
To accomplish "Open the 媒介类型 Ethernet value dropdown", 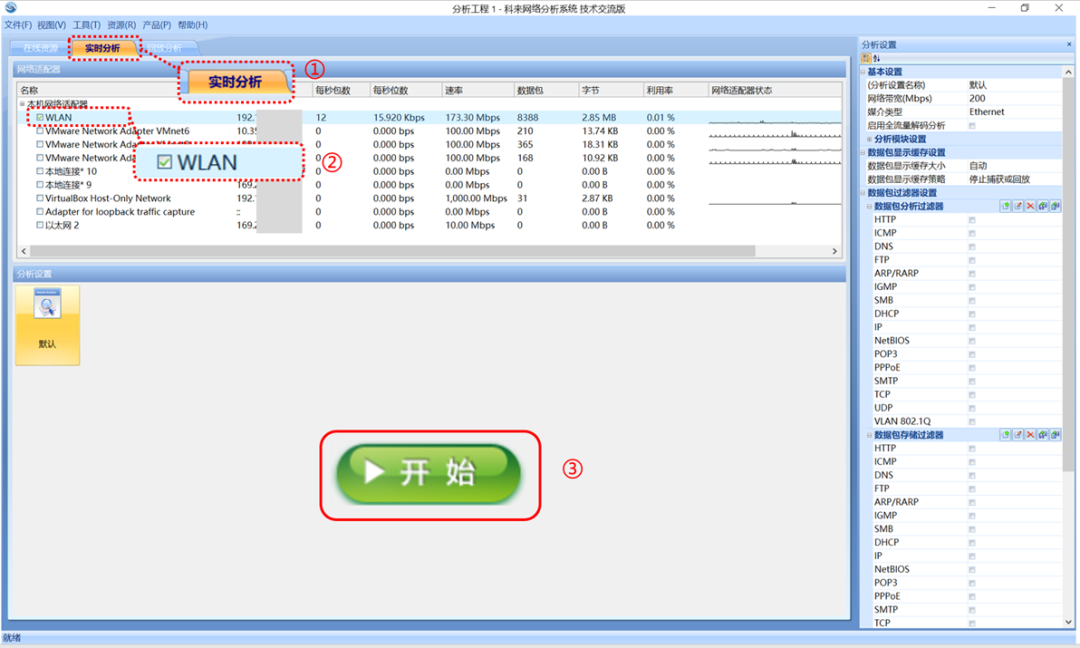I will coord(1014,112).
